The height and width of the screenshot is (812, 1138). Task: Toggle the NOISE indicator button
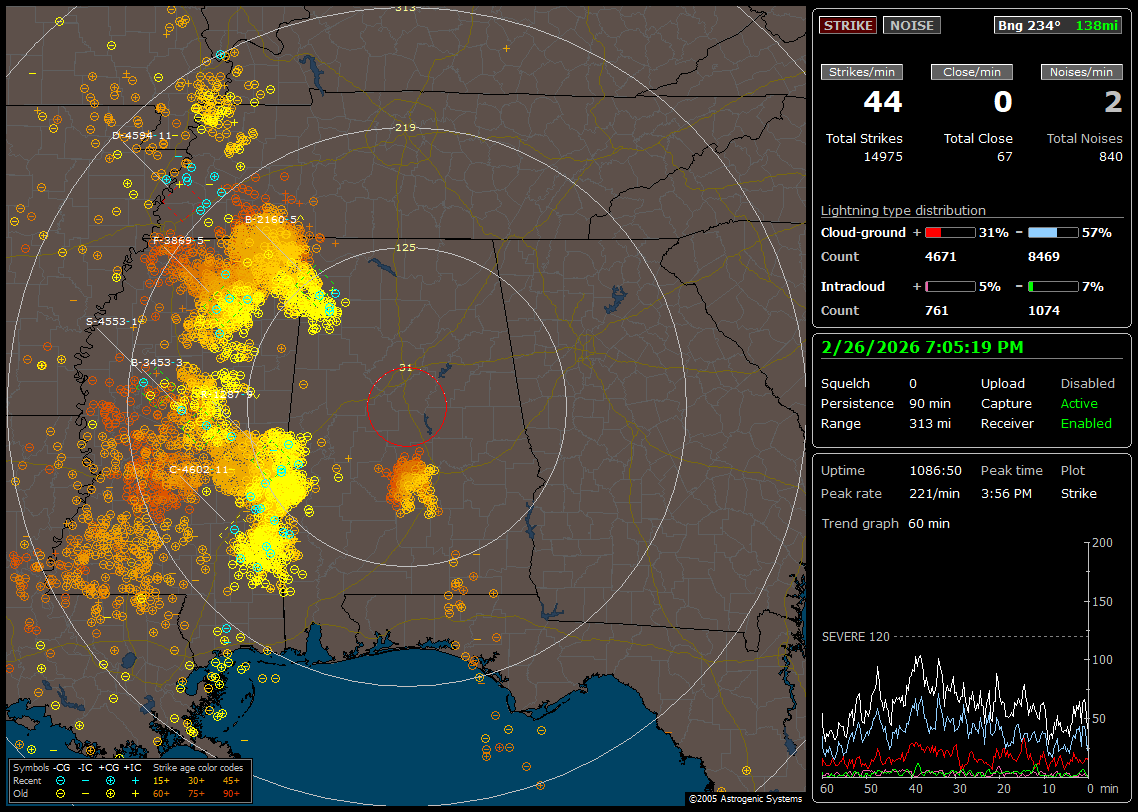[911, 25]
